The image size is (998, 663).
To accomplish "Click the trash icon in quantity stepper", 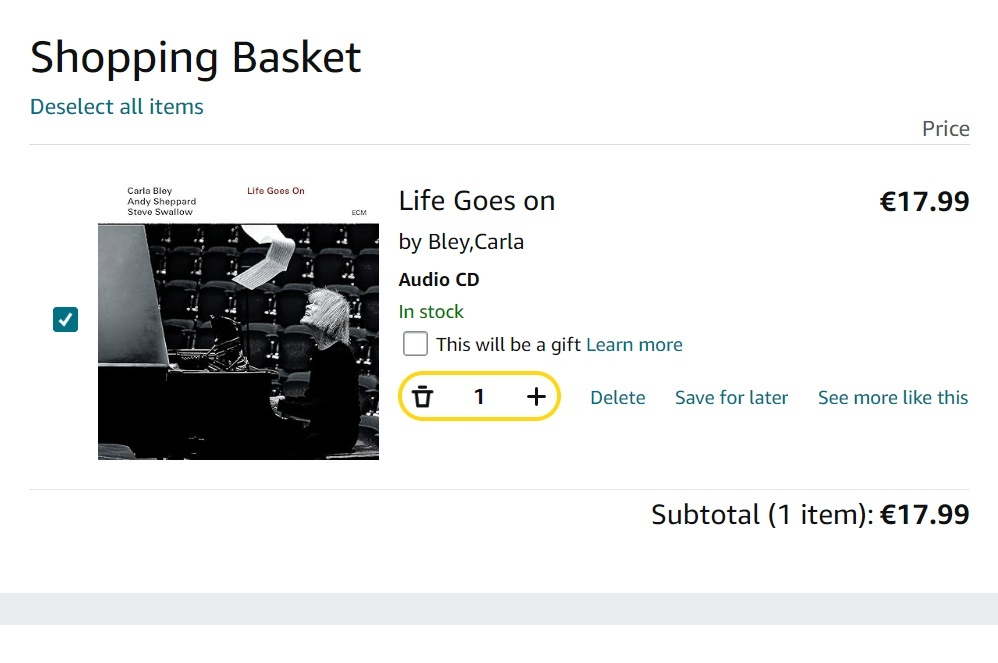I will click(x=423, y=397).
